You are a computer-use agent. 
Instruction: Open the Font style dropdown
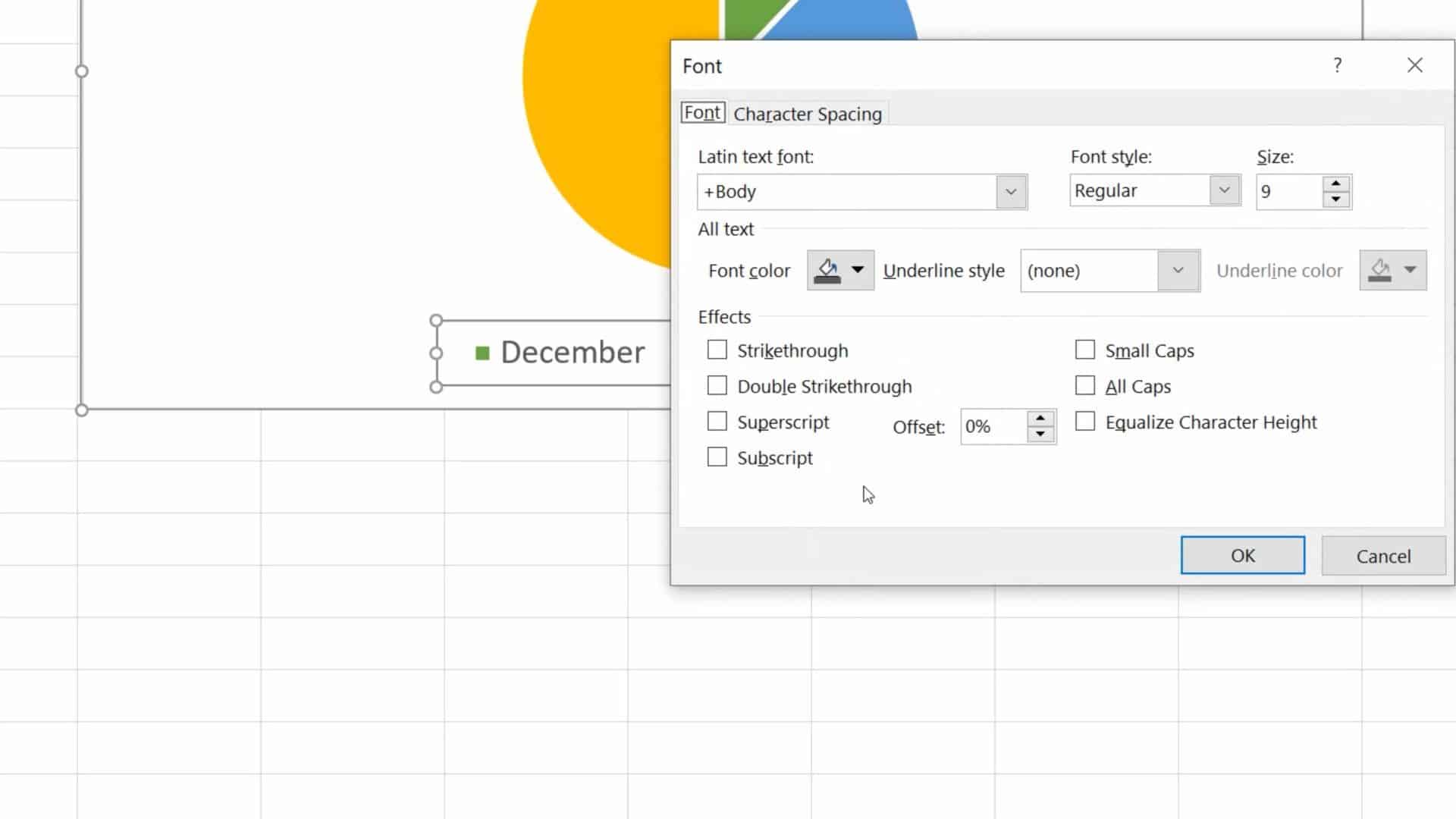coord(1224,190)
